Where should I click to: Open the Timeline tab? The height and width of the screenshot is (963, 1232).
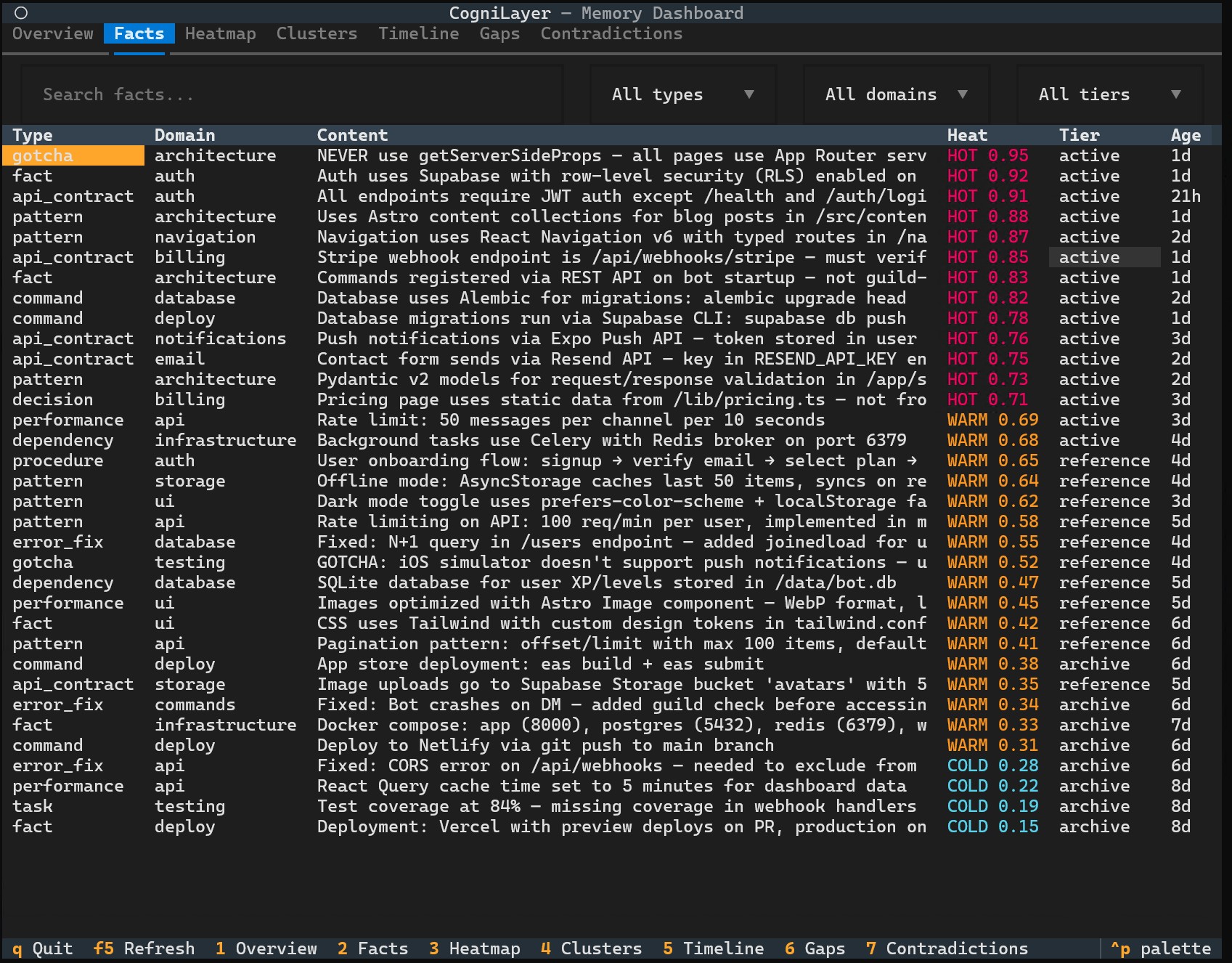tap(419, 33)
